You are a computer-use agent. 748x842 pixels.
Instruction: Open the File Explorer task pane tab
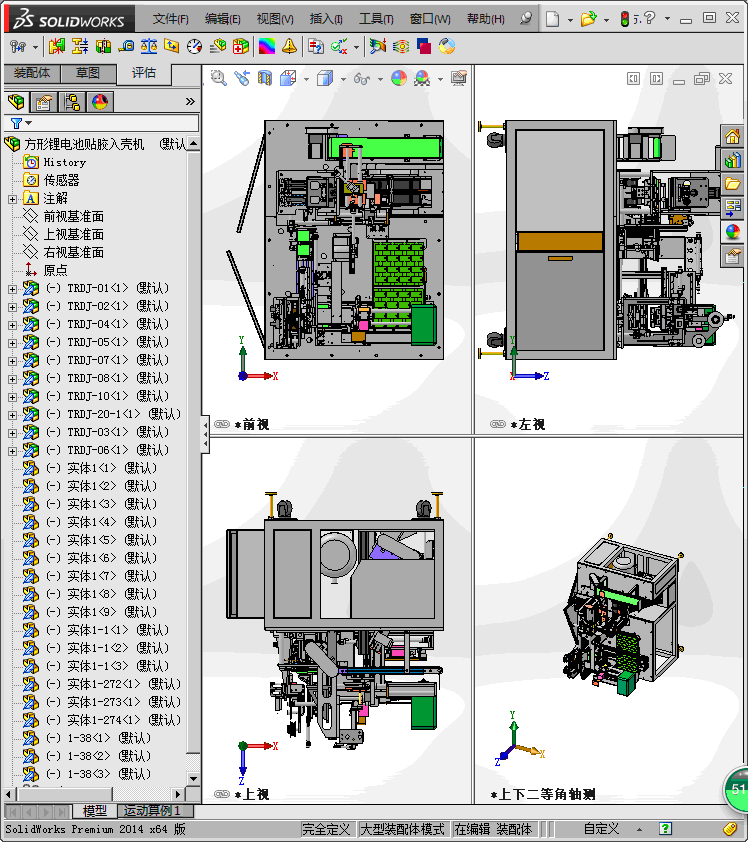tap(733, 184)
